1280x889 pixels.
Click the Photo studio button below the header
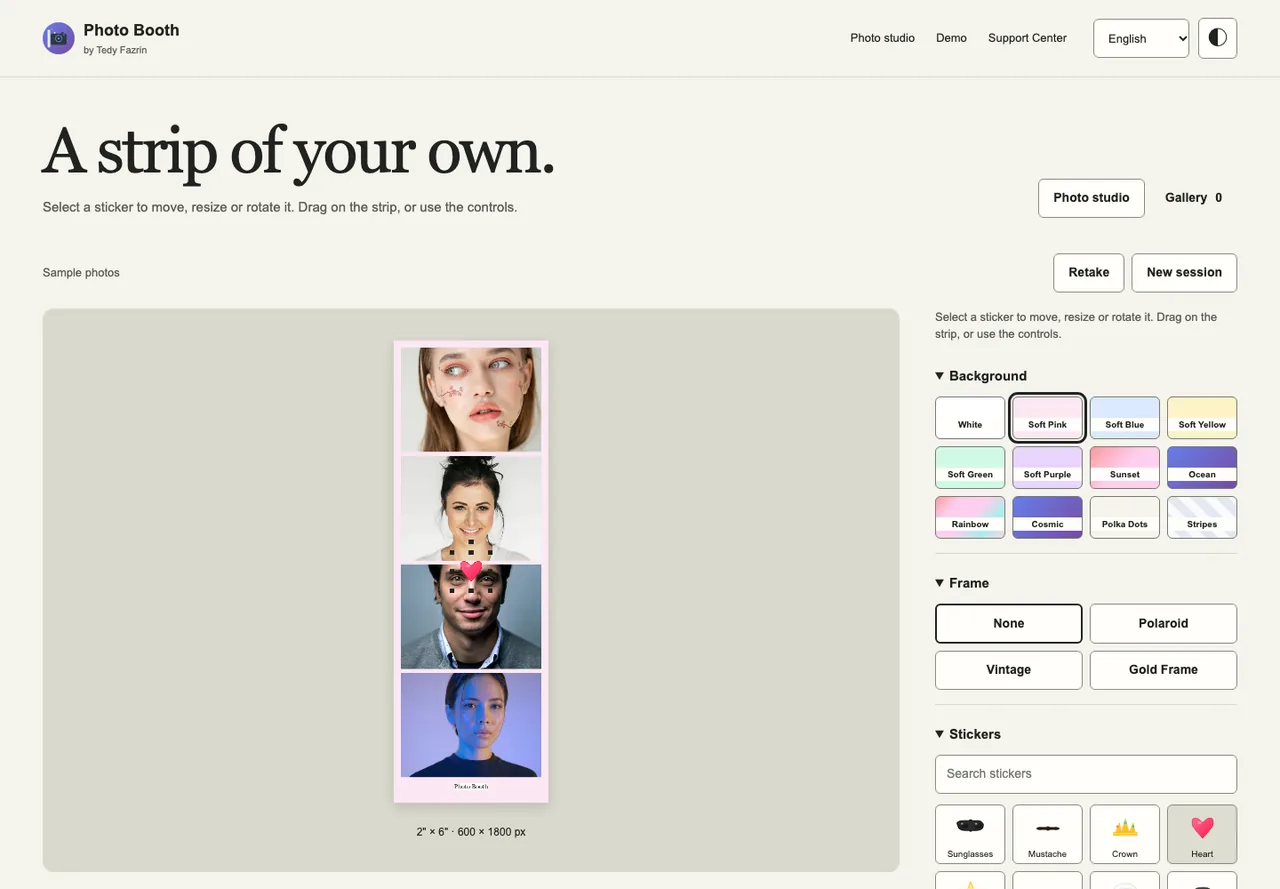click(1091, 198)
